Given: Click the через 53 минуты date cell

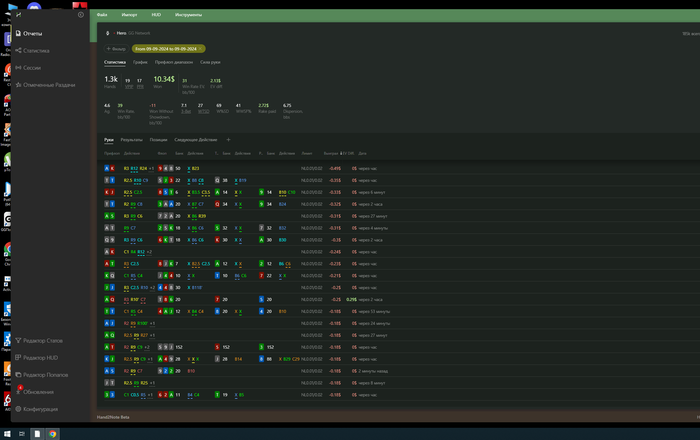Looking at the screenshot, I should tap(374, 311).
